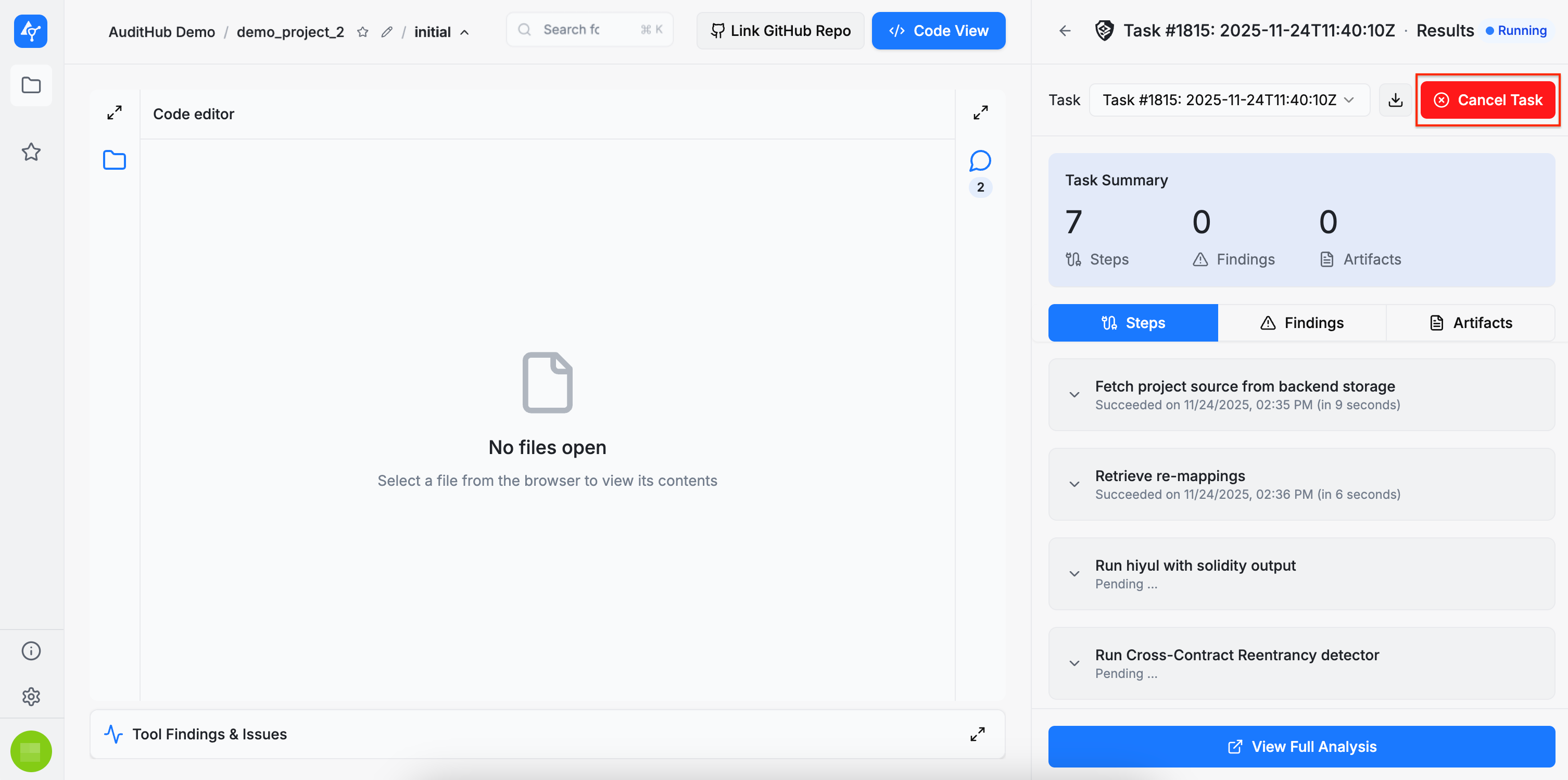Open file browser folder in editor
The image size is (1568, 780).
coord(115,160)
